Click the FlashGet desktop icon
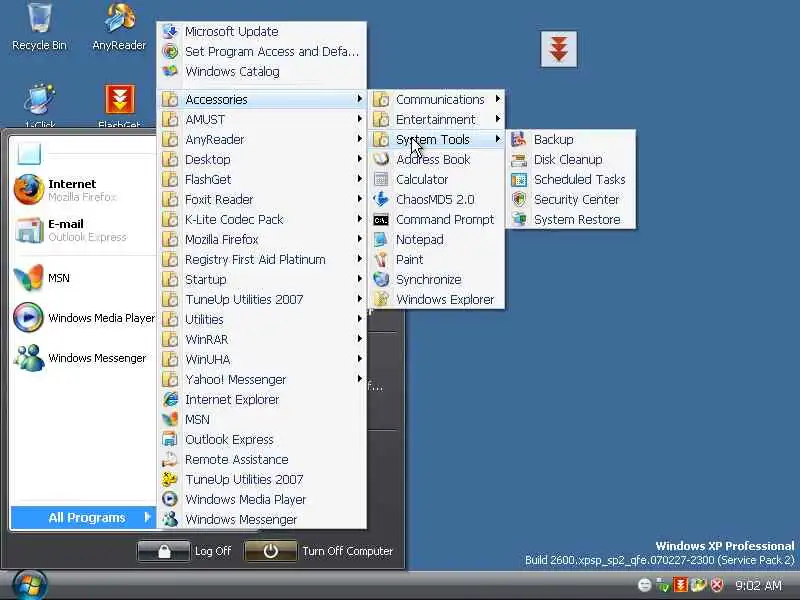This screenshot has height=600, width=800. click(119, 99)
